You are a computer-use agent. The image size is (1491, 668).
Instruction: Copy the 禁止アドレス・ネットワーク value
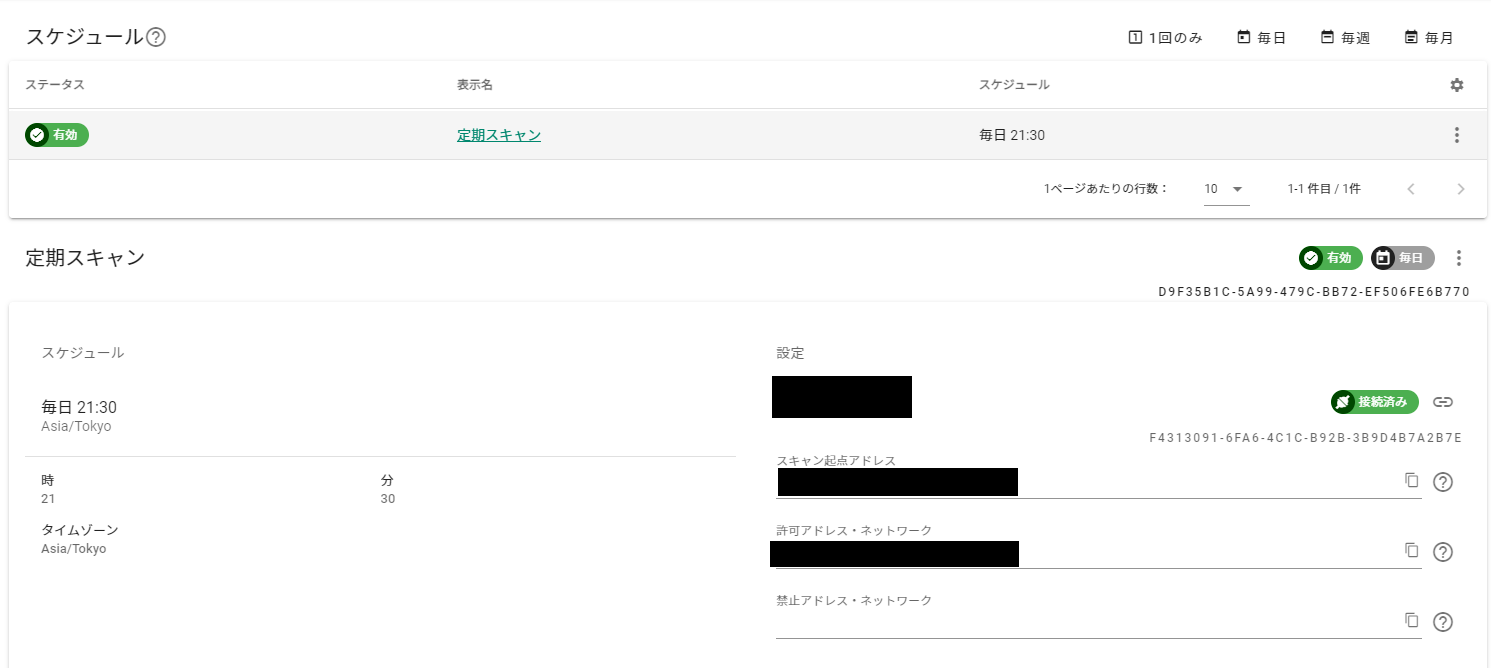click(1412, 620)
